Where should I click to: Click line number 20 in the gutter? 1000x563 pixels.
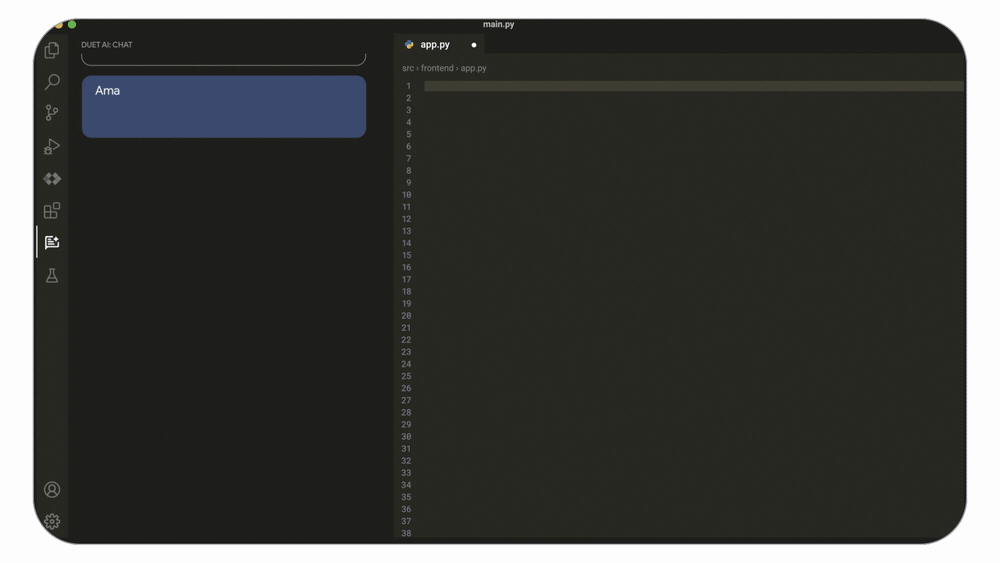(407, 316)
